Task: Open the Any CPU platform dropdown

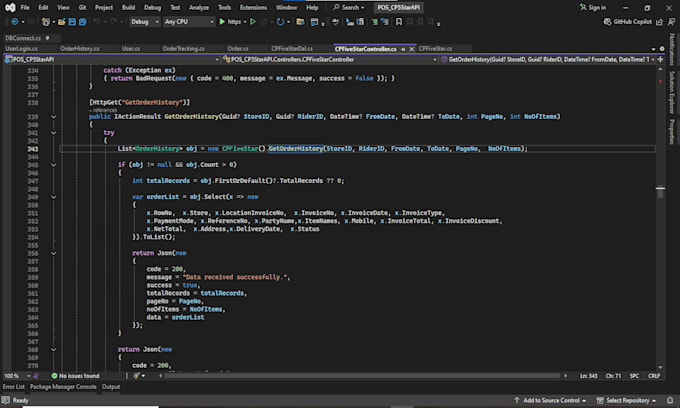Action: point(189,22)
